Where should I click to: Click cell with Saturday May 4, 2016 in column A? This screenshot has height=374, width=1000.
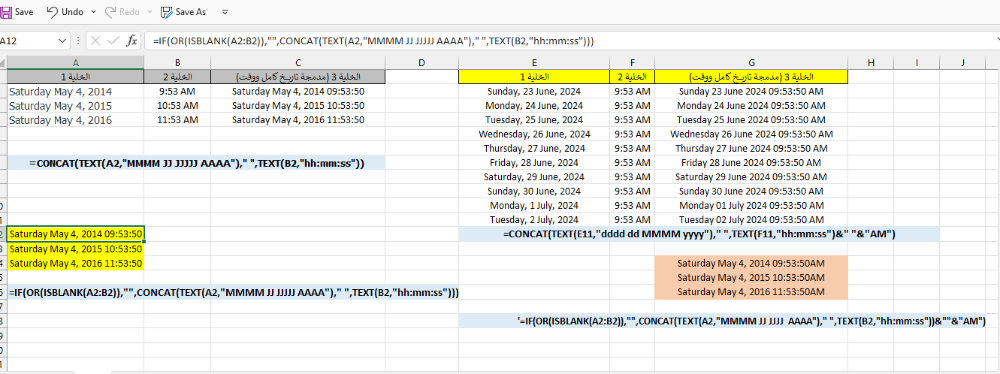coord(75,120)
